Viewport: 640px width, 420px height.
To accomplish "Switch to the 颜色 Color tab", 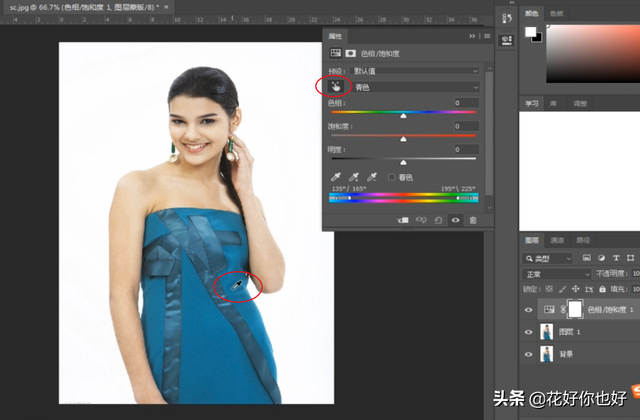I will click(531, 13).
